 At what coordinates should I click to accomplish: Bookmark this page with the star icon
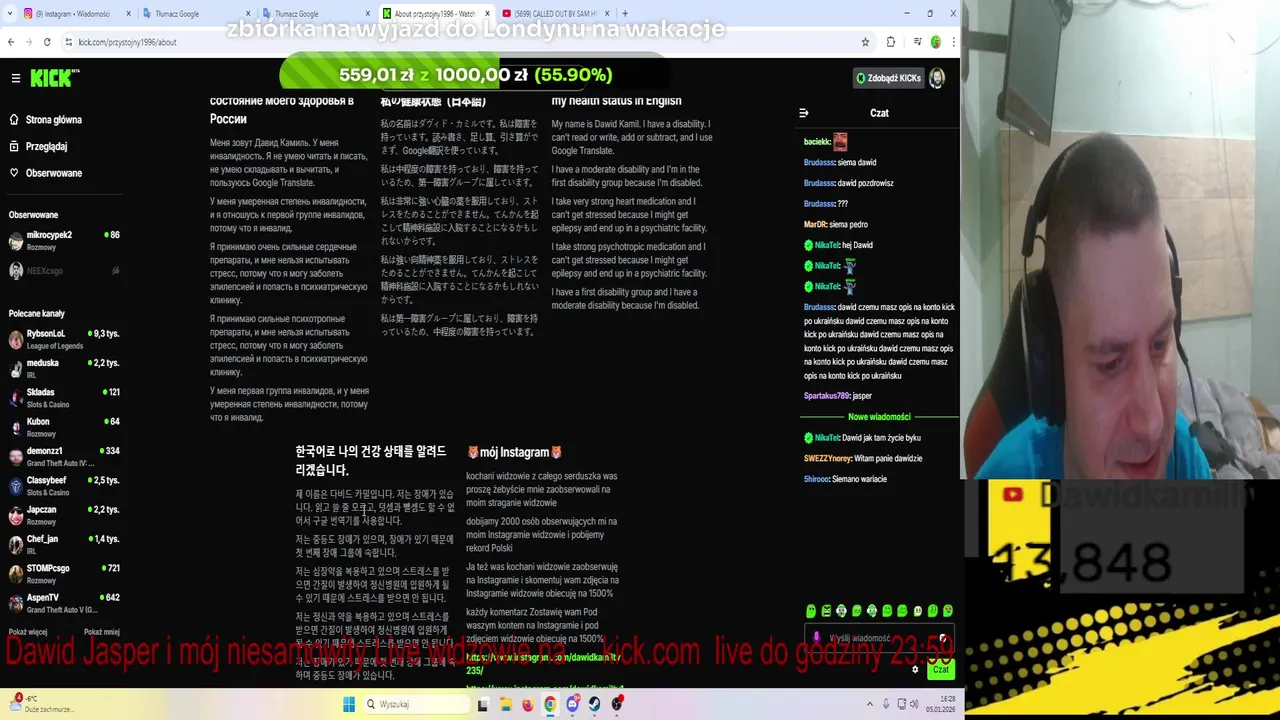865,42
